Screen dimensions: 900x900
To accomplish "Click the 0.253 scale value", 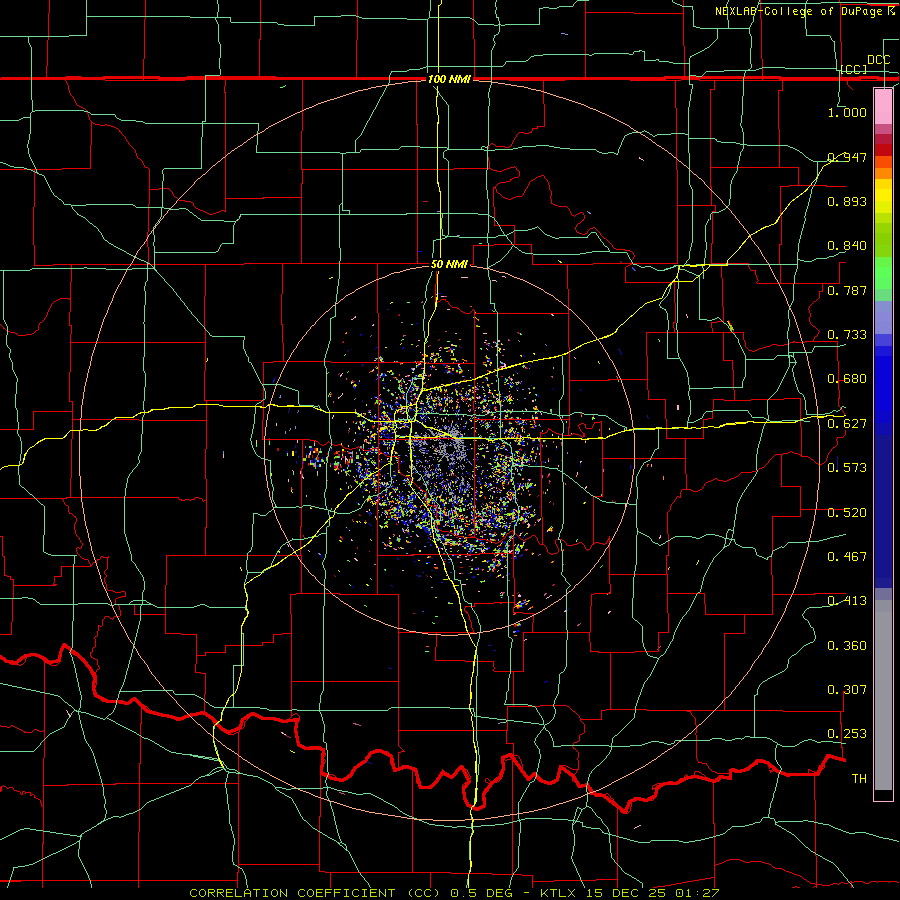I will (x=847, y=734).
